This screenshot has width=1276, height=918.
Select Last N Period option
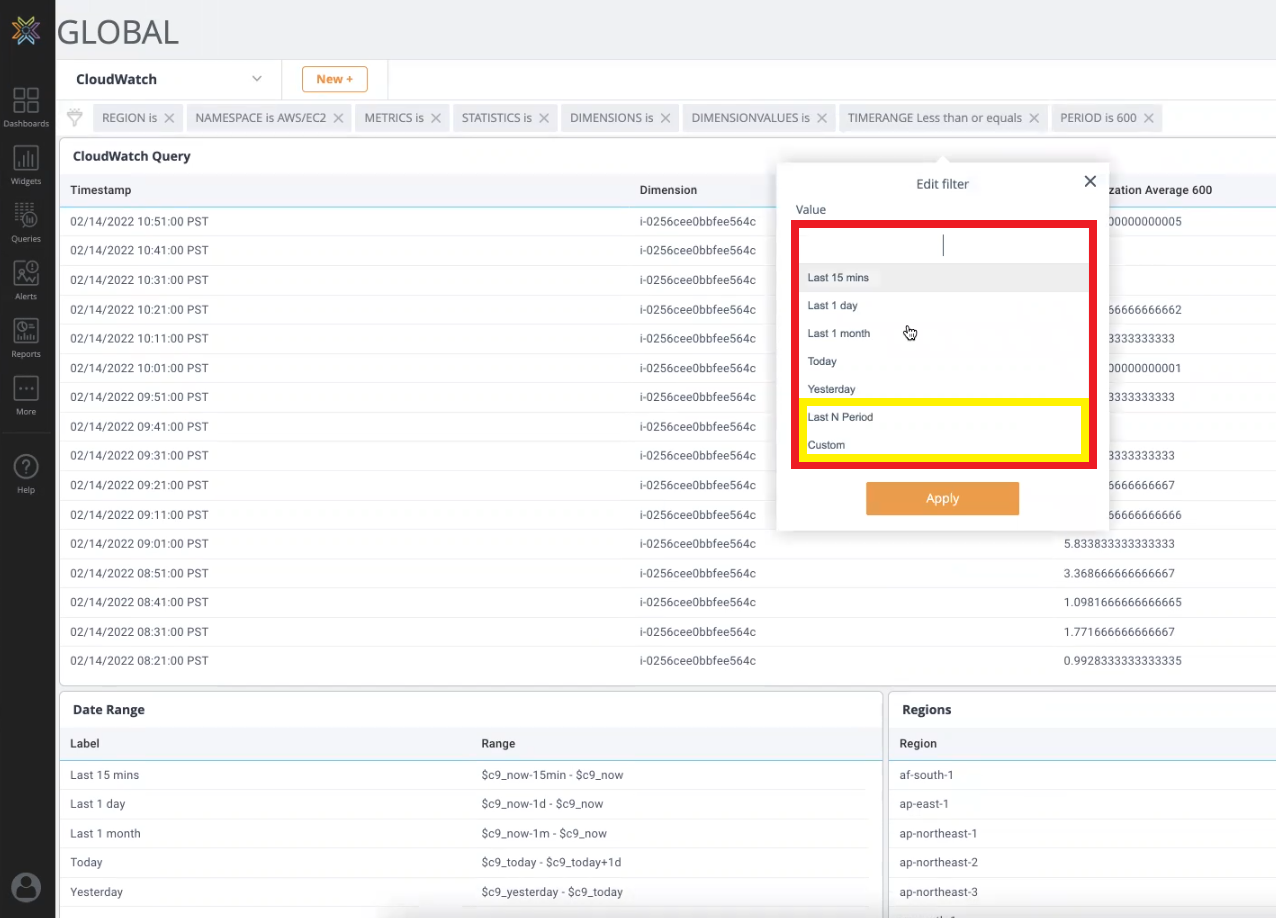944,417
